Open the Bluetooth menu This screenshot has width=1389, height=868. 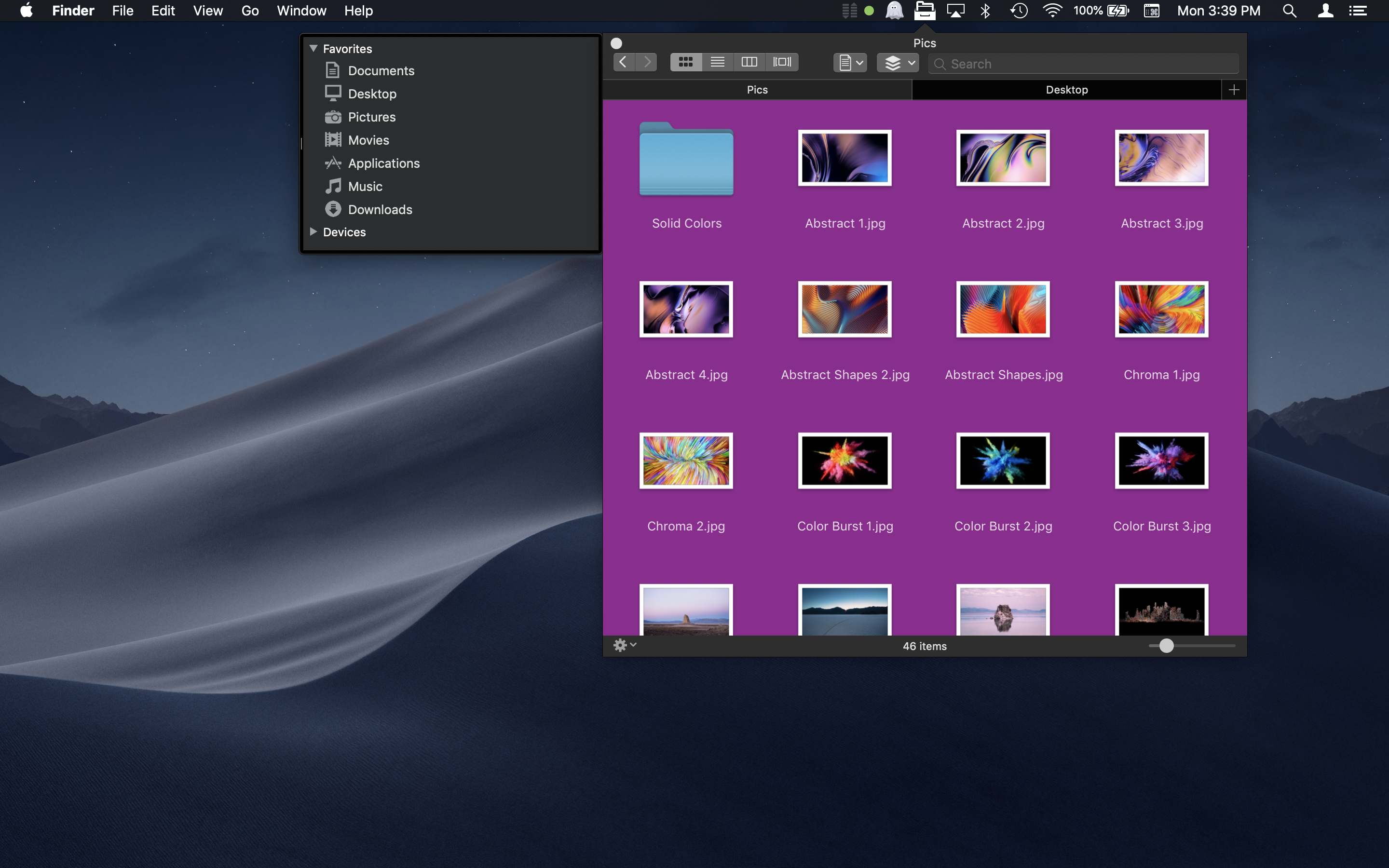pyautogui.click(x=985, y=10)
